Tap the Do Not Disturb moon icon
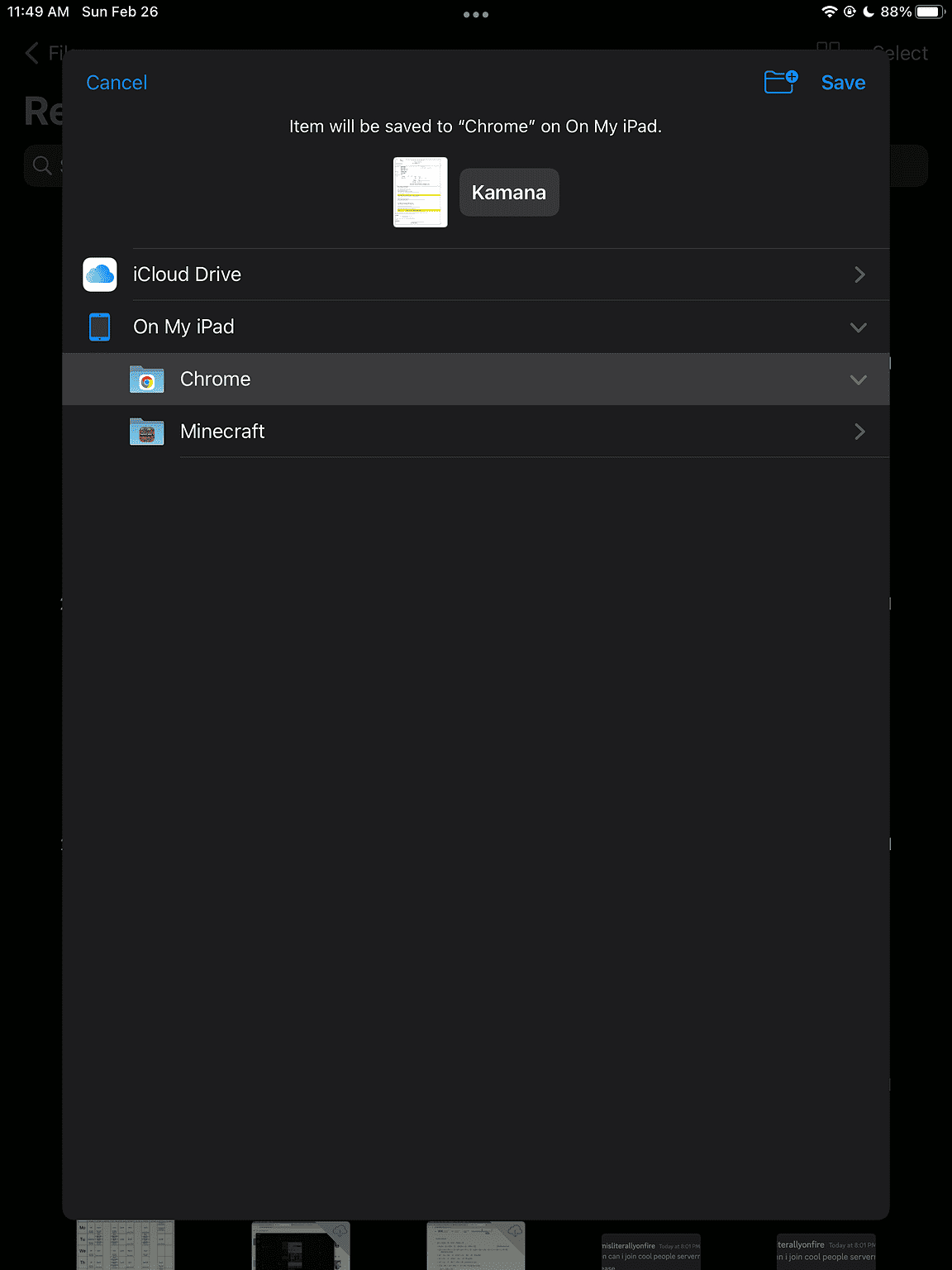This screenshot has width=952, height=1270. [869, 12]
